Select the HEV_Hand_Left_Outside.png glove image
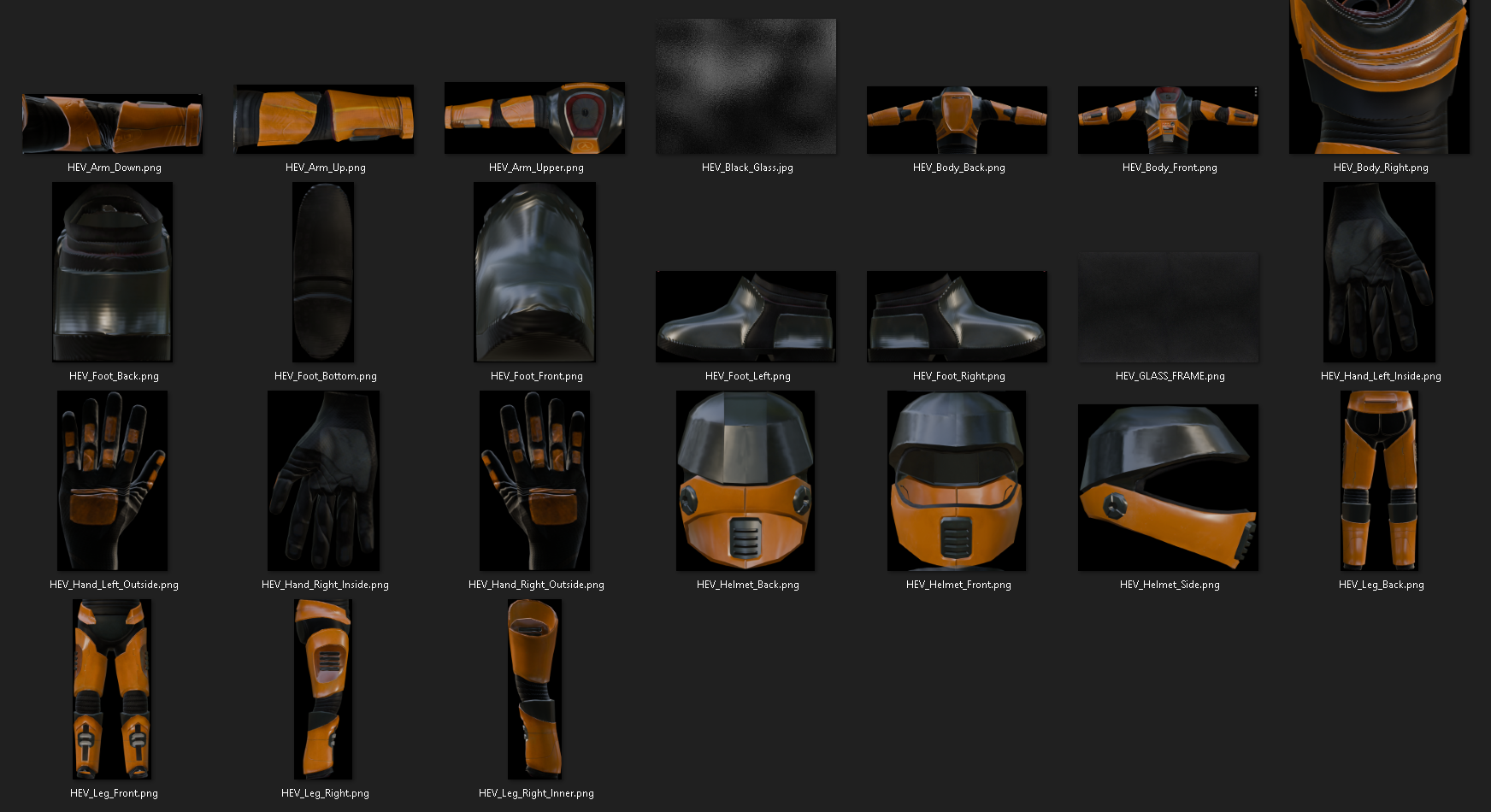Viewport: 1491px width, 812px height. [112, 480]
